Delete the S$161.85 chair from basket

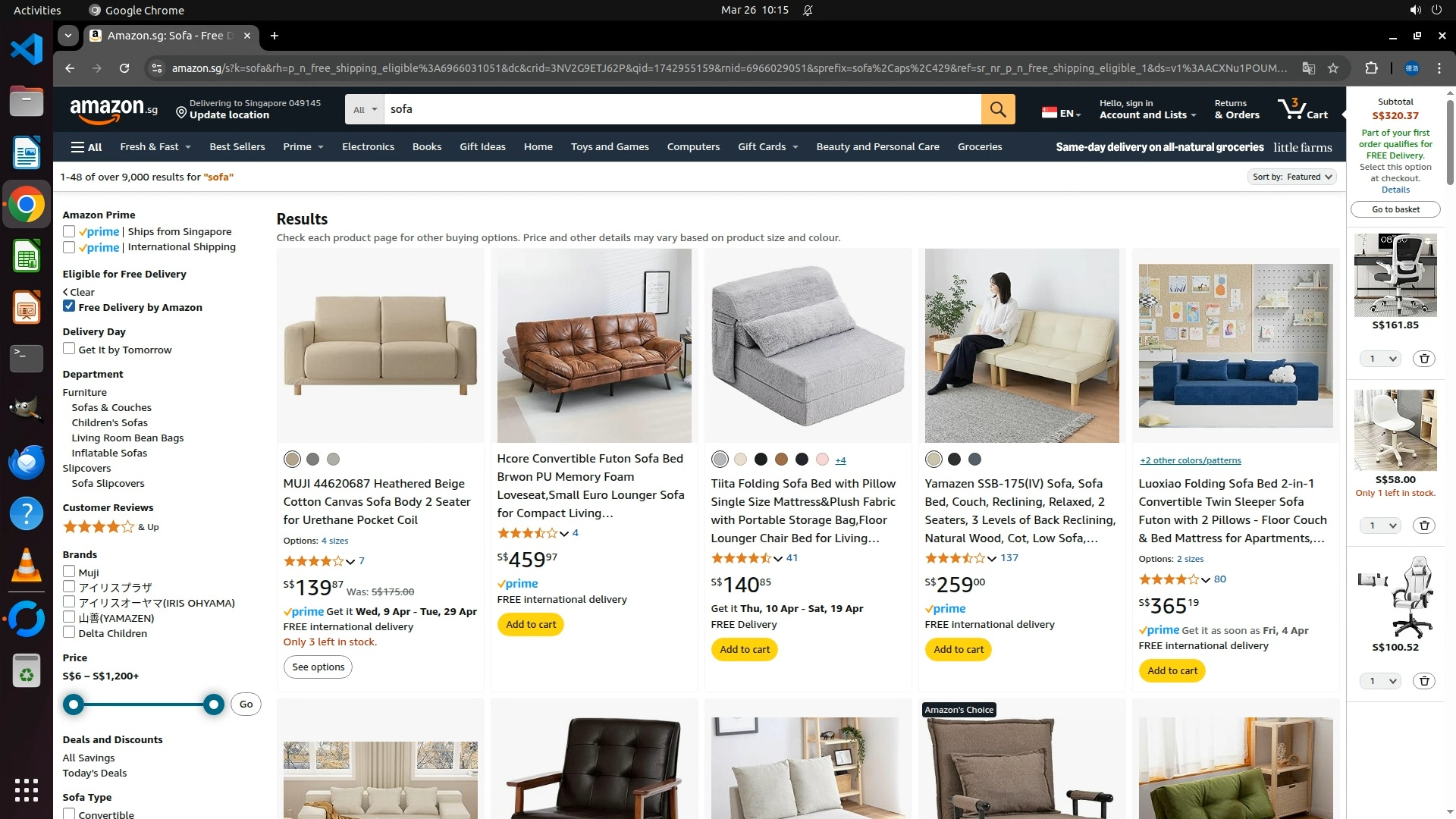(x=1424, y=359)
